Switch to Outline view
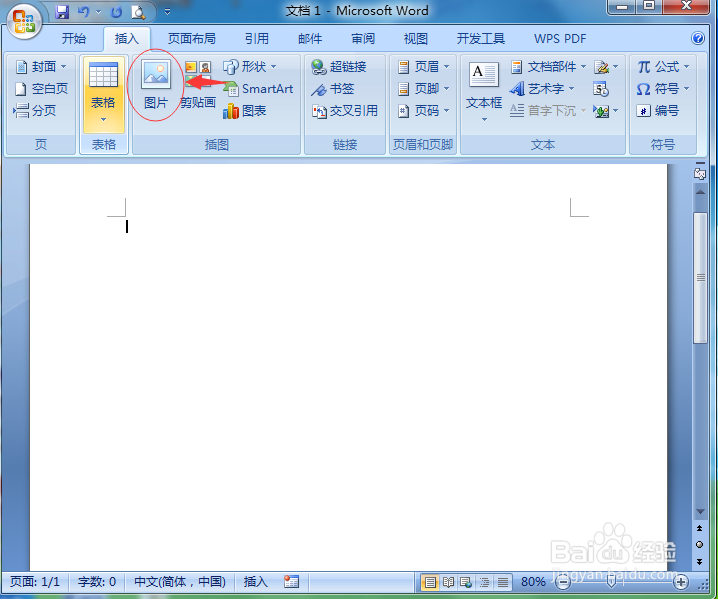Screen dimensions: 718x599 [x=484, y=583]
